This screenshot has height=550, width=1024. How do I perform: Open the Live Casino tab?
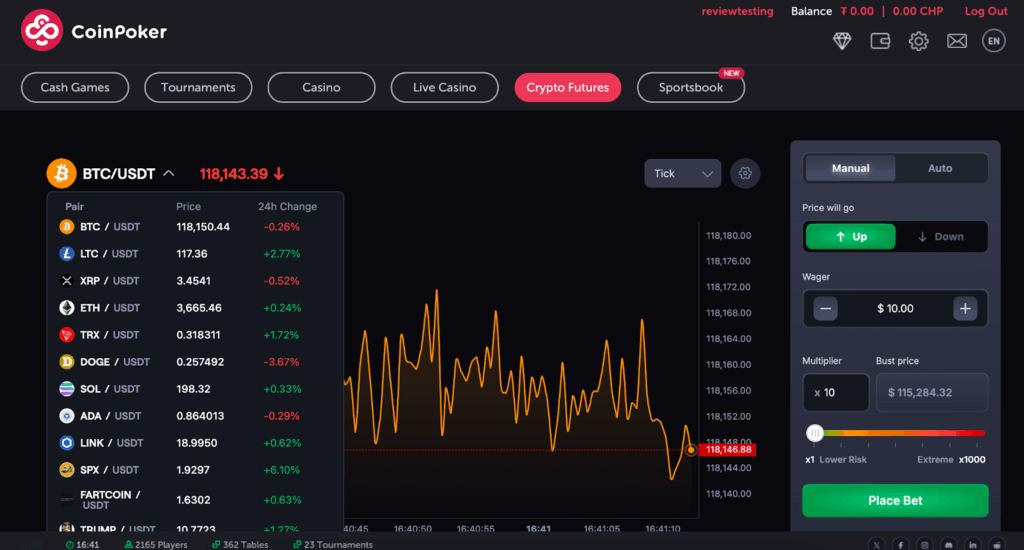point(444,88)
